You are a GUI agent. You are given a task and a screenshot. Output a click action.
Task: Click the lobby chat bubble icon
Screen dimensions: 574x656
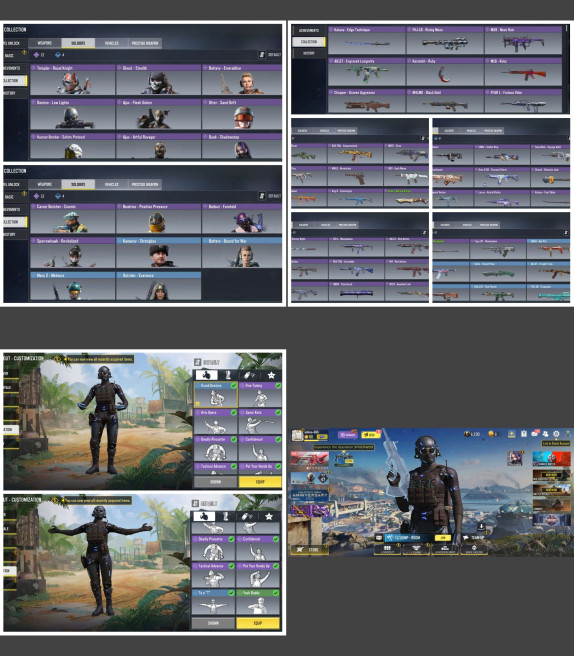379,538
